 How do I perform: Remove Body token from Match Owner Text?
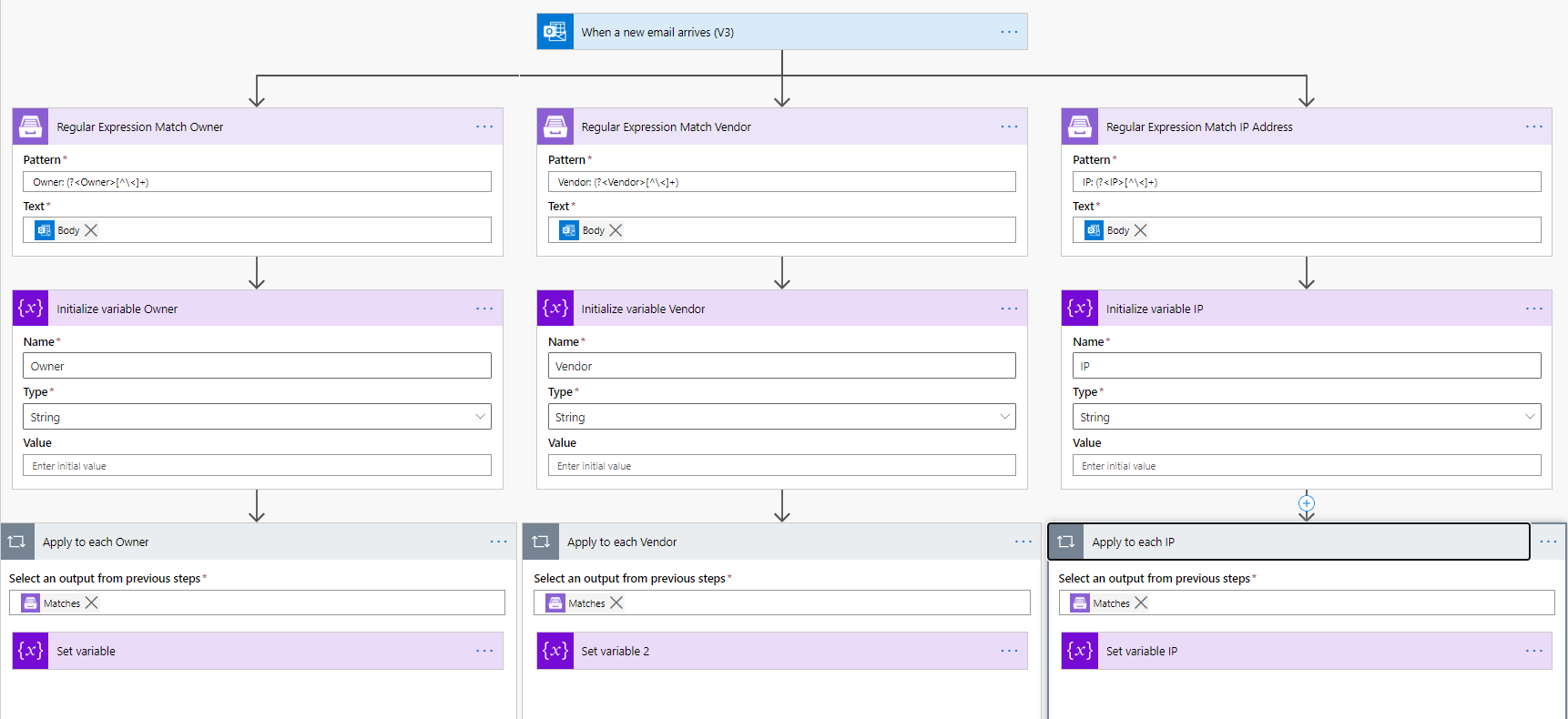pyautogui.click(x=91, y=230)
